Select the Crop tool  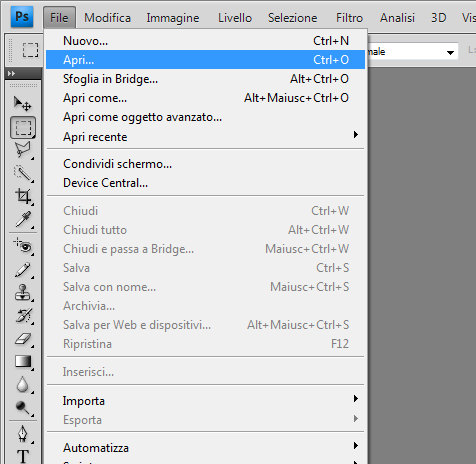pos(22,196)
